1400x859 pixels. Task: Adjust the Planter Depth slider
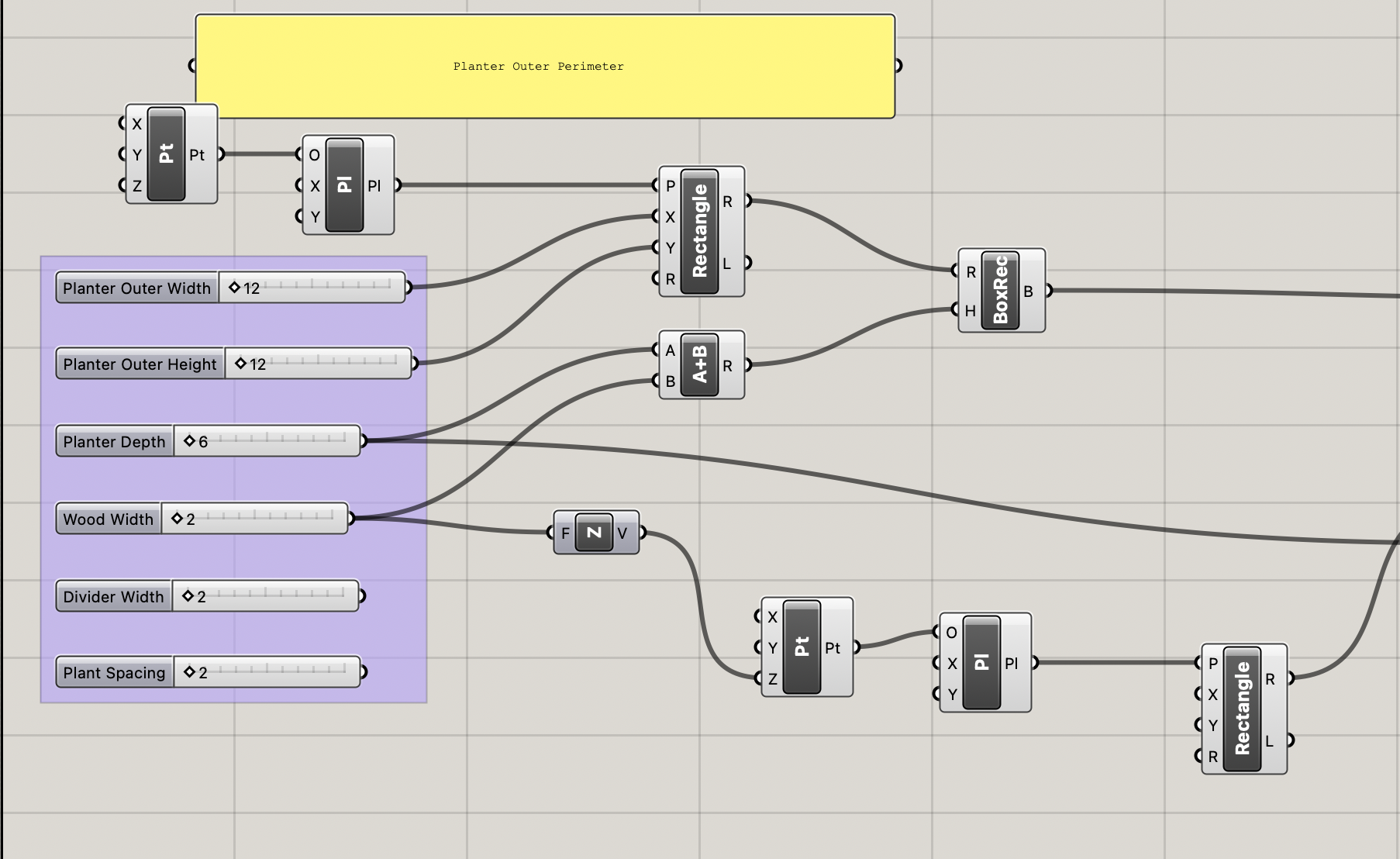coord(267,441)
